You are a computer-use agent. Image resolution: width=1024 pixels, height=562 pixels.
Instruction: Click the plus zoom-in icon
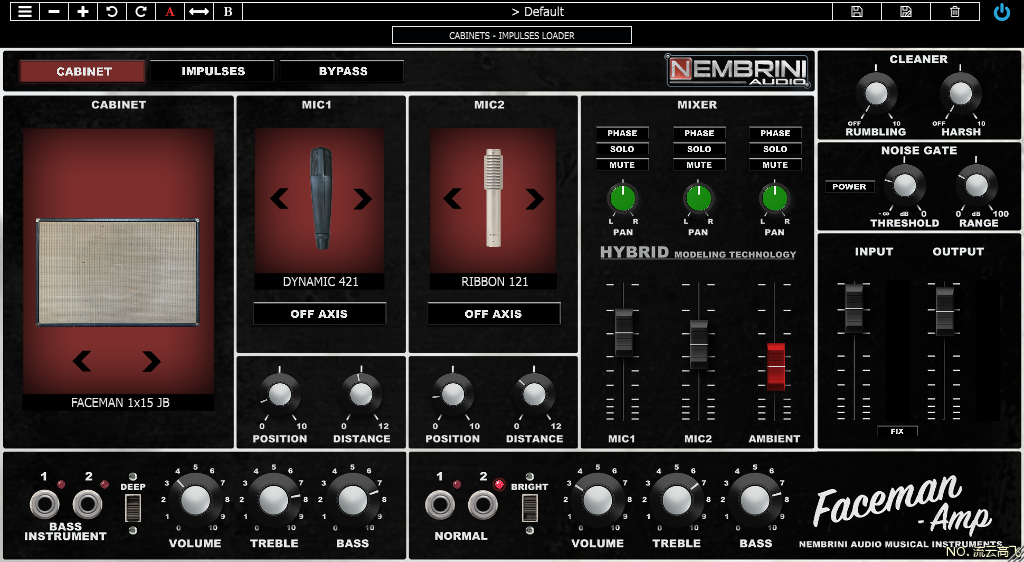click(x=82, y=11)
